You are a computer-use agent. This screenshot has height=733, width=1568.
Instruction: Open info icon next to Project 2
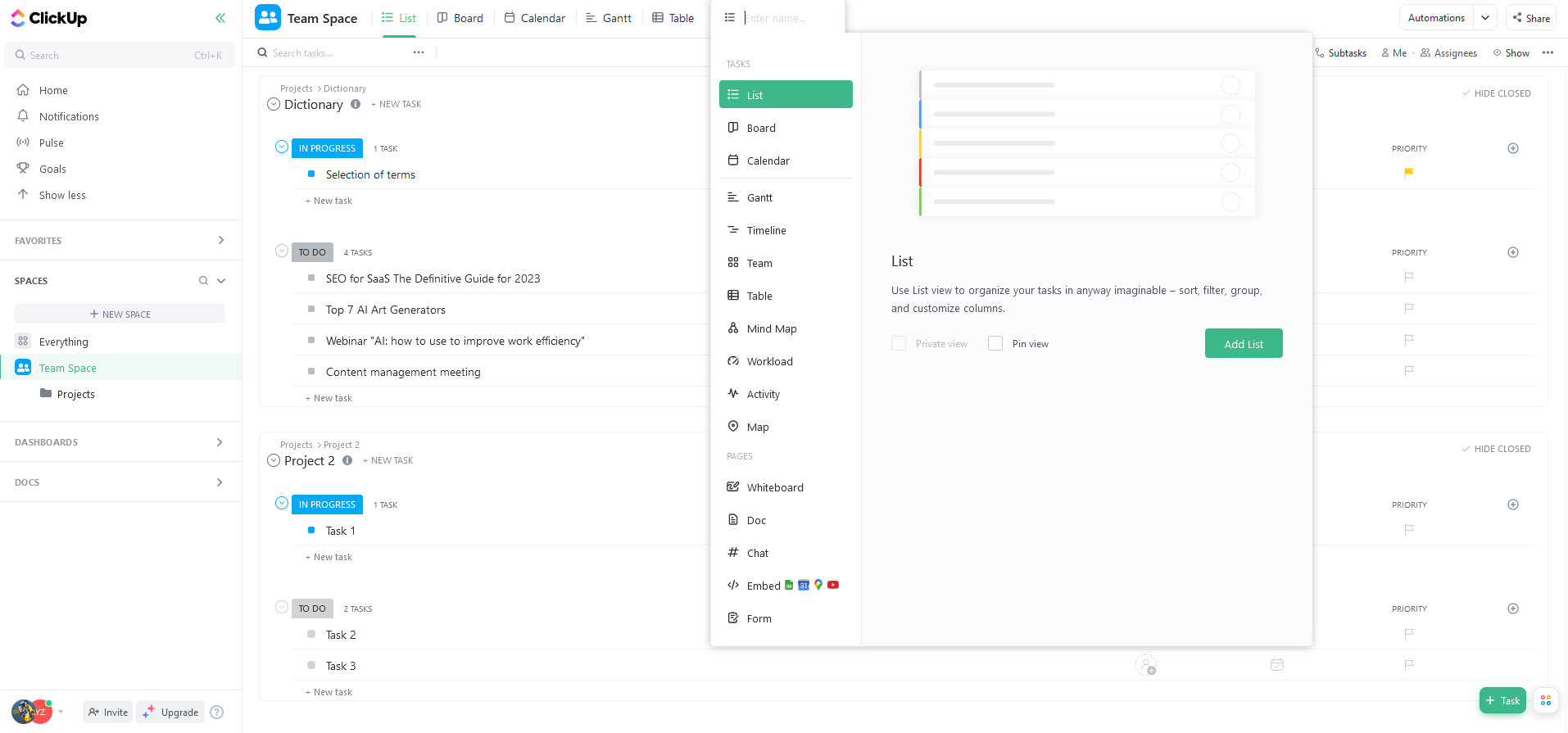(x=347, y=460)
